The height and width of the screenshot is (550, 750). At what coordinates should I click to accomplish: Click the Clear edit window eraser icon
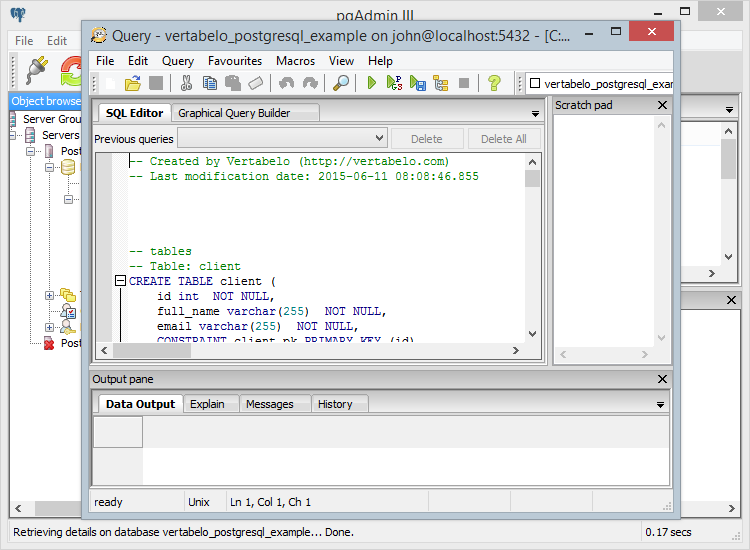point(256,83)
